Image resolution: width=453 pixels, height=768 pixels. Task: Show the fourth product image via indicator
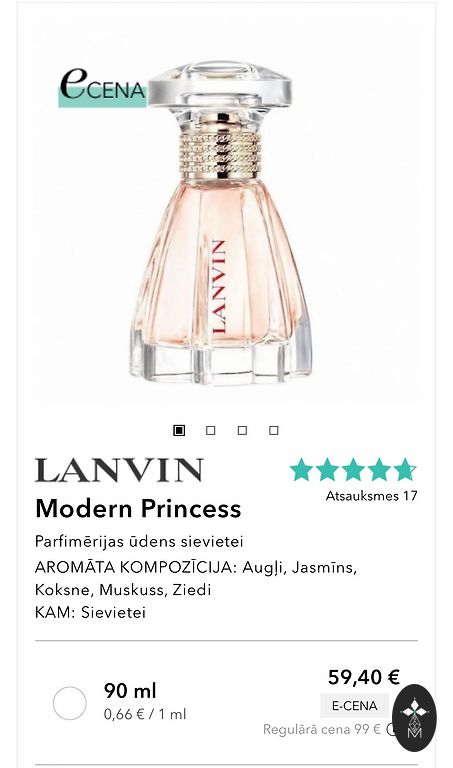click(x=274, y=431)
